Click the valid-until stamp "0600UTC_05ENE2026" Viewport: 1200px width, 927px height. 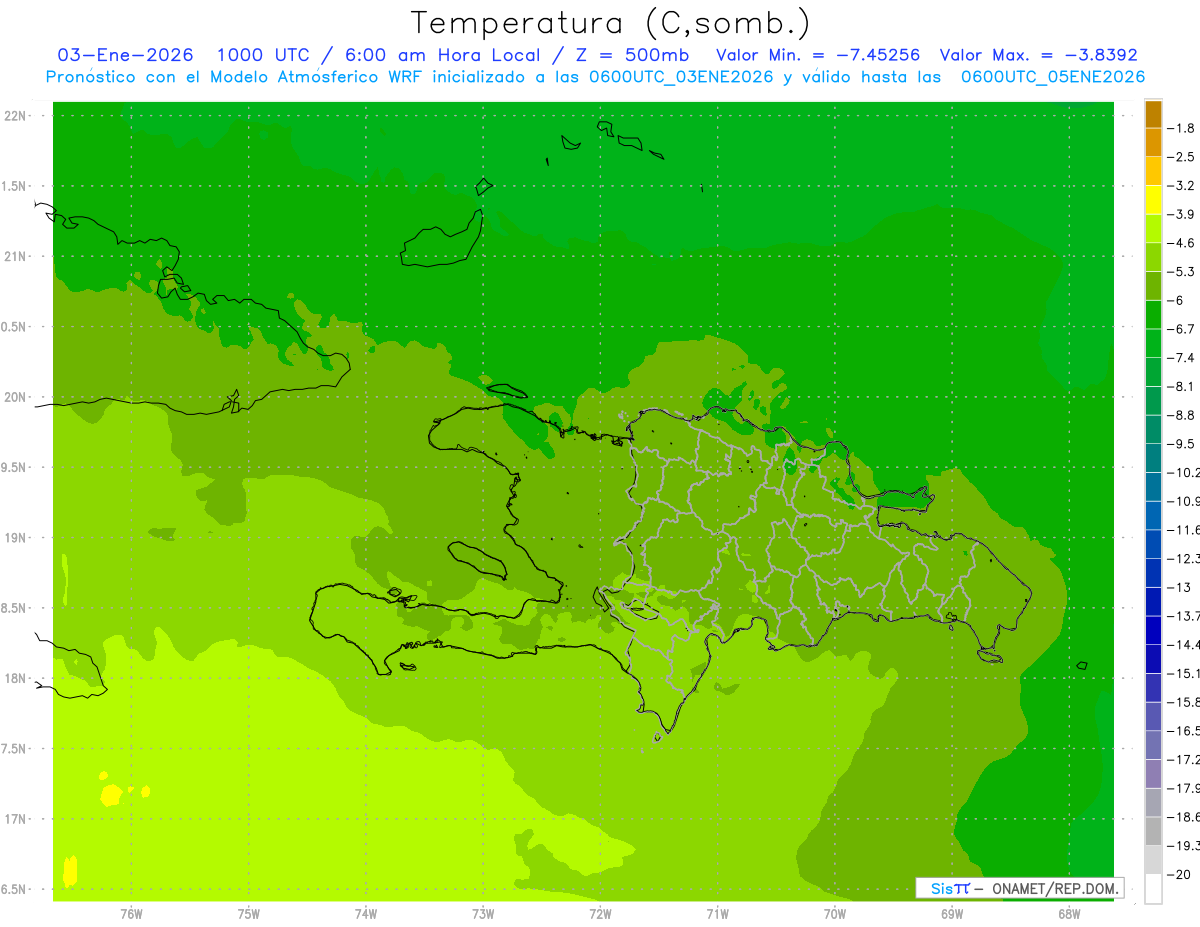pyautogui.click(x=1052, y=76)
